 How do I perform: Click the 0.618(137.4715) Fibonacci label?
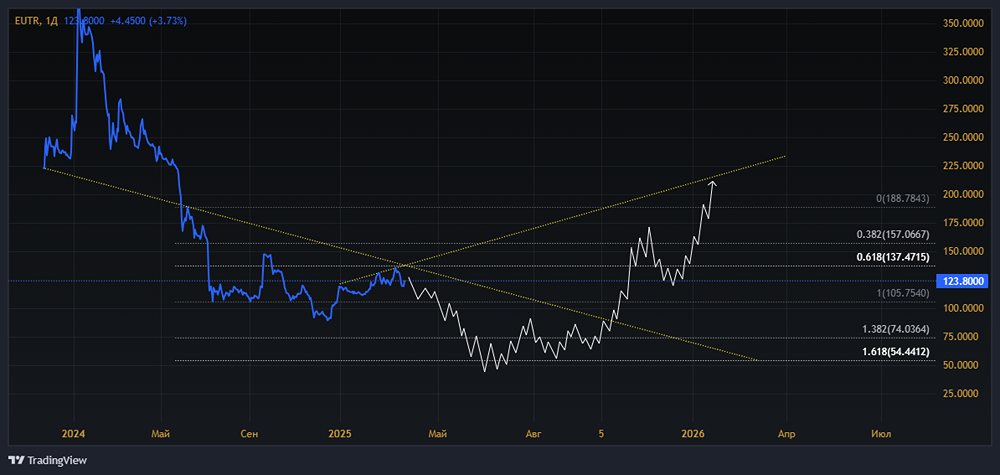pos(892,257)
